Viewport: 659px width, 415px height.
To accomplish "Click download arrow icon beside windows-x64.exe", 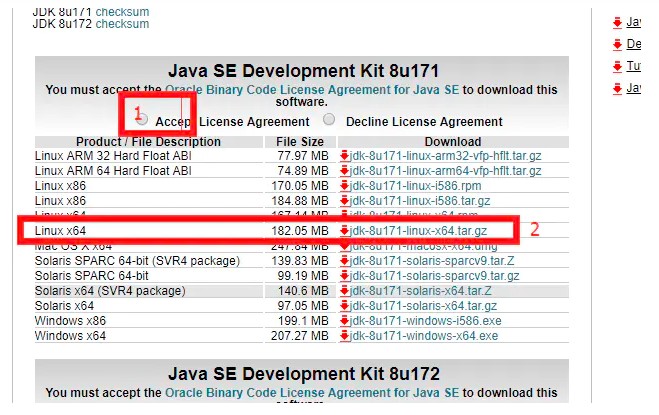I will click(345, 336).
